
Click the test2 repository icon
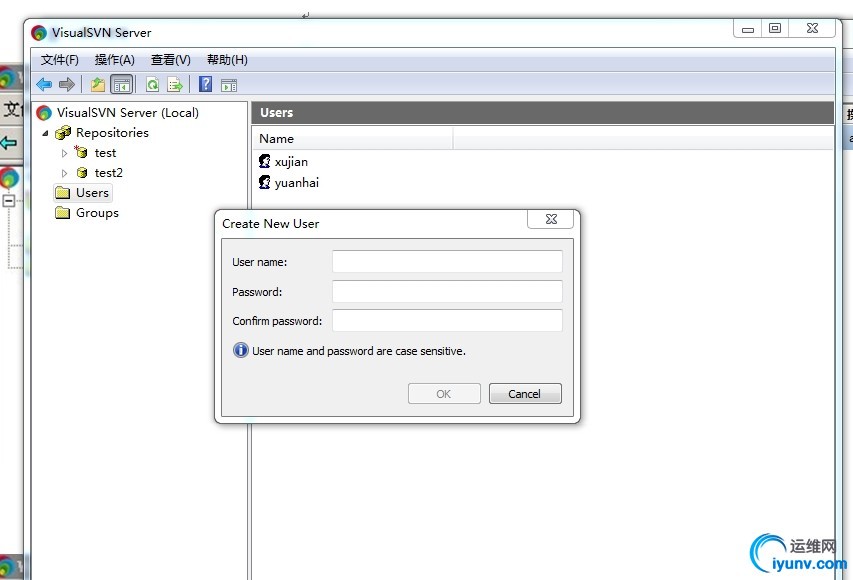coord(82,172)
